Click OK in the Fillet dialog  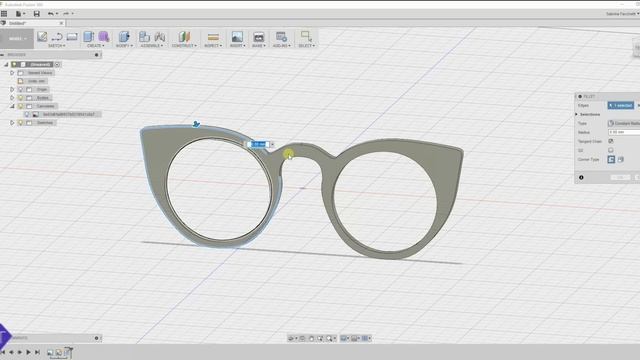[x=620, y=178]
